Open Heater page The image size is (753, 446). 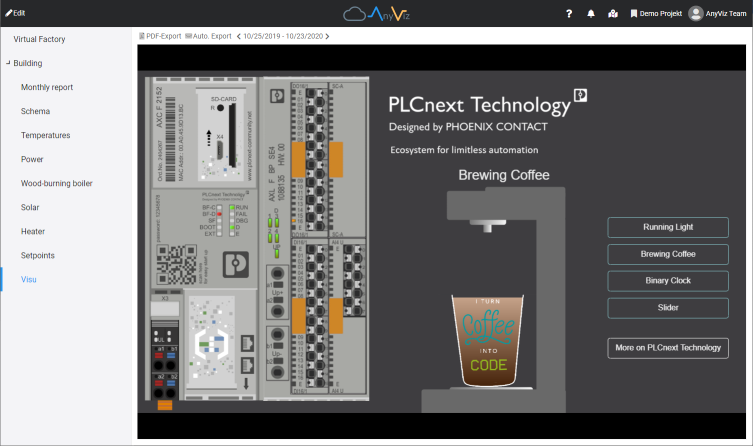(x=33, y=231)
